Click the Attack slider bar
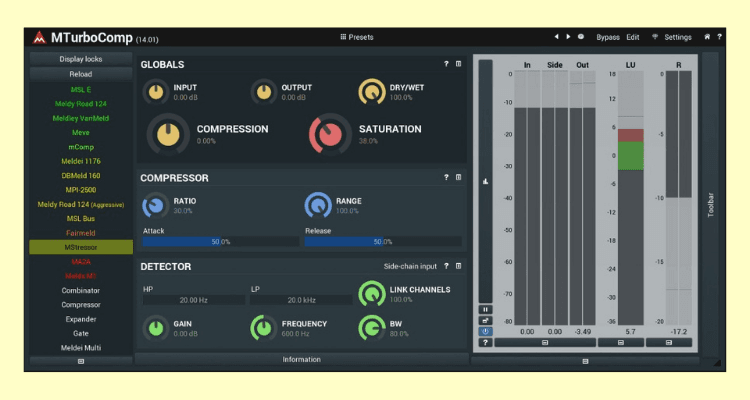Viewport: 750px width, 400px height. point(221,242)
